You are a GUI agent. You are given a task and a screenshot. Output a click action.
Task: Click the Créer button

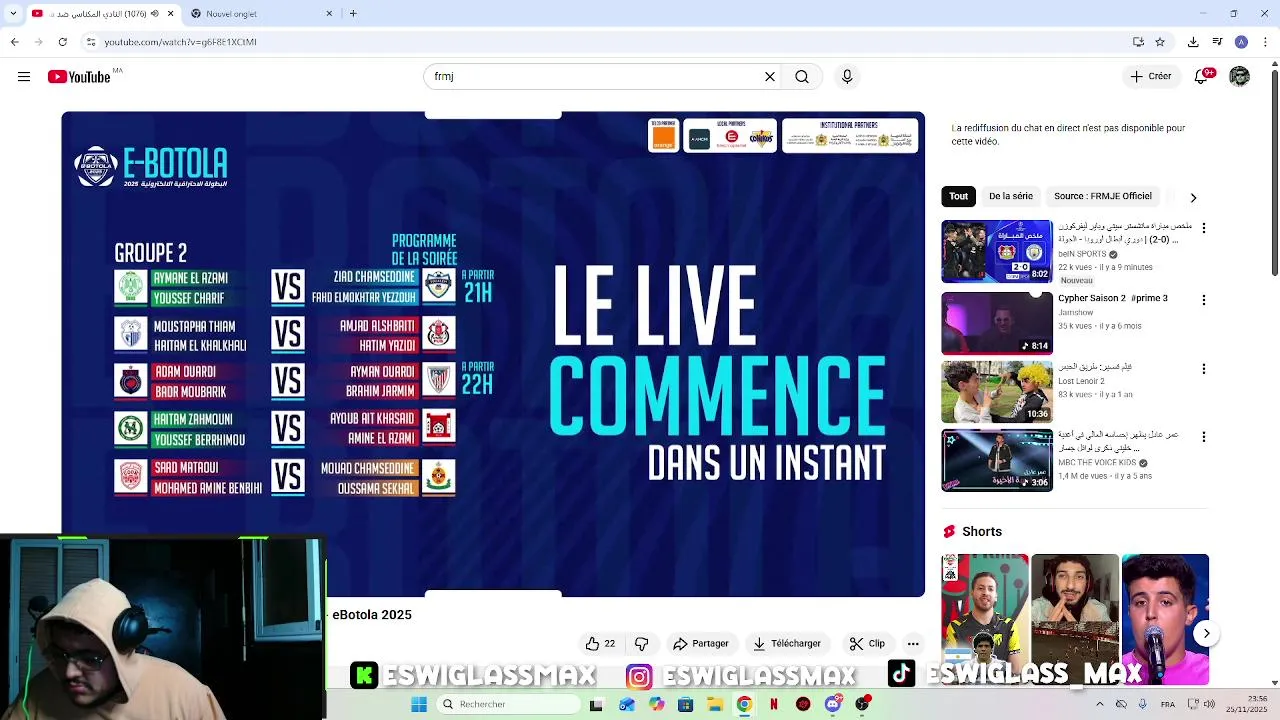coord(1151,77)
